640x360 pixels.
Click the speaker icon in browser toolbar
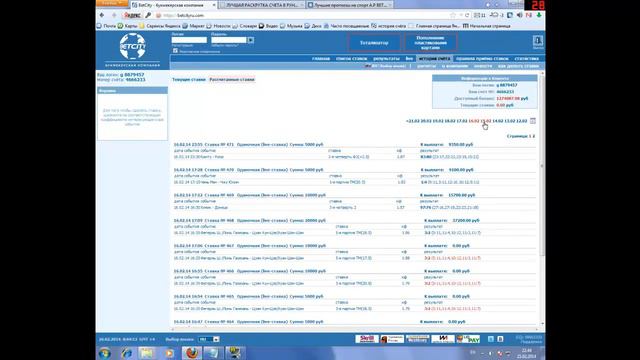click(x=520, y=15)
